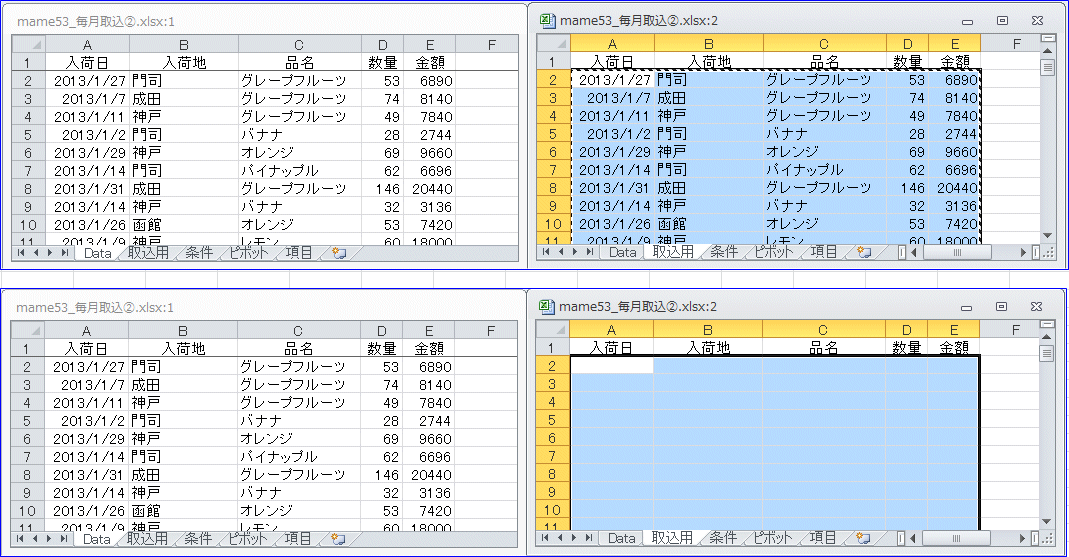Horizontal scroll right arrow in upper-right window
Viewport: 1069px width, 557px height.
[1023, 252]
